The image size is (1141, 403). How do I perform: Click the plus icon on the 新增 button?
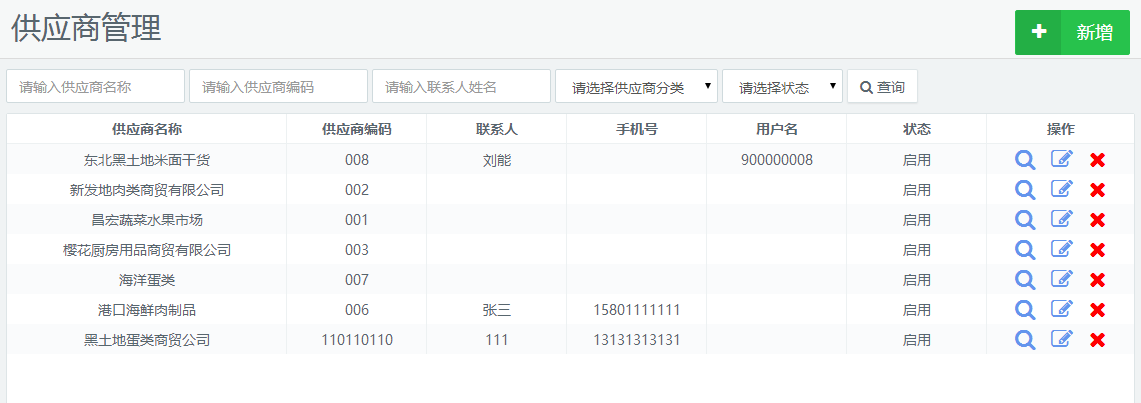click(x=1039, y=32)
